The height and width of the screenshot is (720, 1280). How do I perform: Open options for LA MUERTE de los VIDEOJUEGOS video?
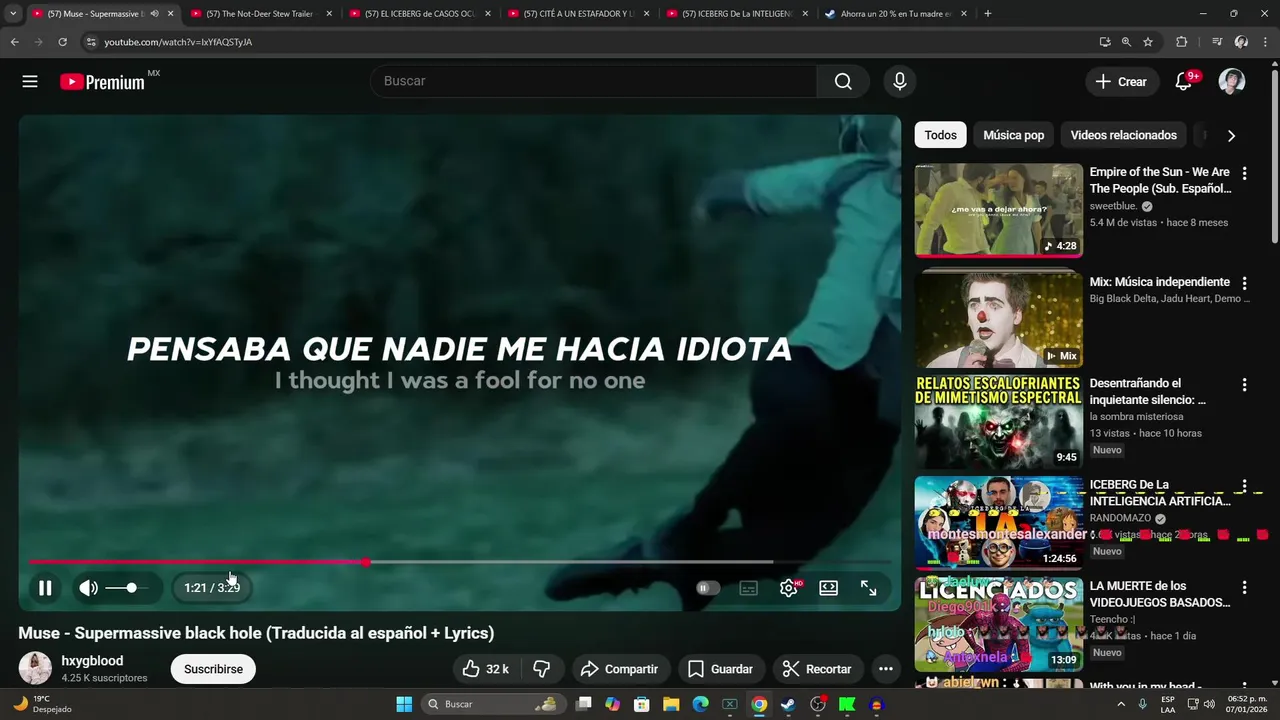pos(1244,588)
